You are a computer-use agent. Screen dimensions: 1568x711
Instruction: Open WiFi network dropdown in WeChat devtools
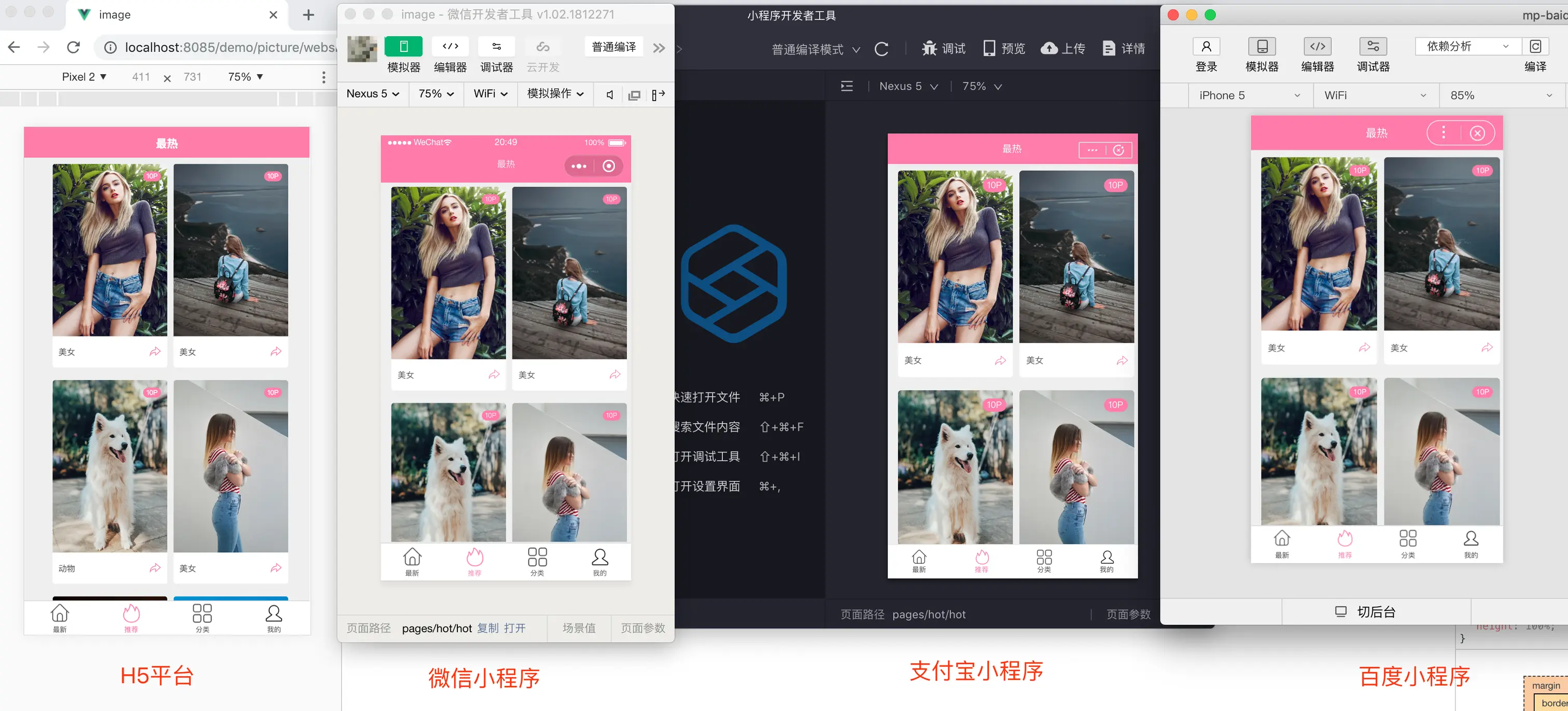click(491, 94)
